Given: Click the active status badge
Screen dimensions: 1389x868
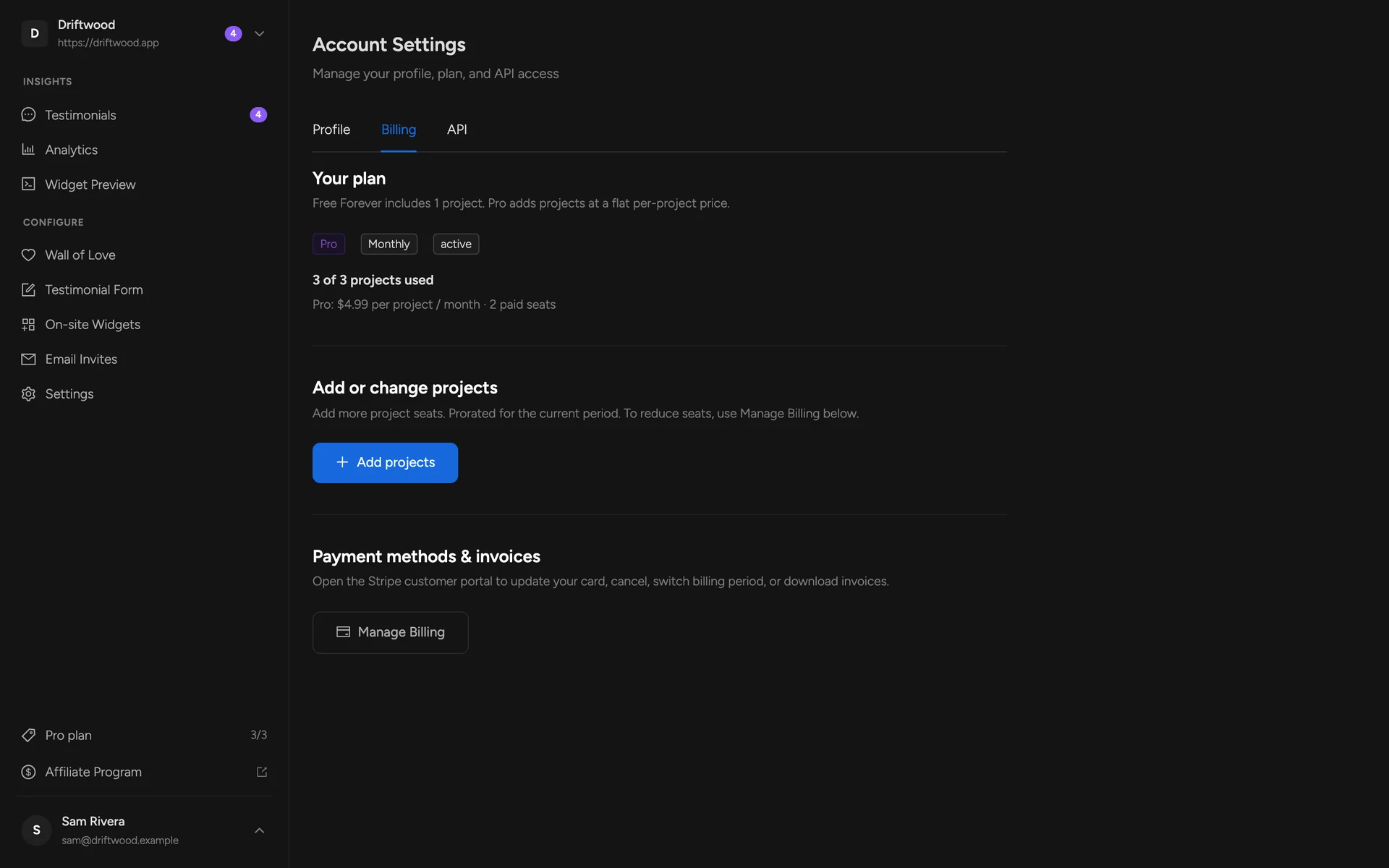Looking at the screenshot, I should click(456, 244).
